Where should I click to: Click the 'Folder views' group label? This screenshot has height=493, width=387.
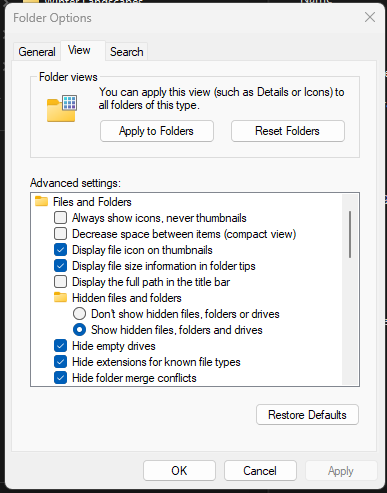click(x=68, y=77)
